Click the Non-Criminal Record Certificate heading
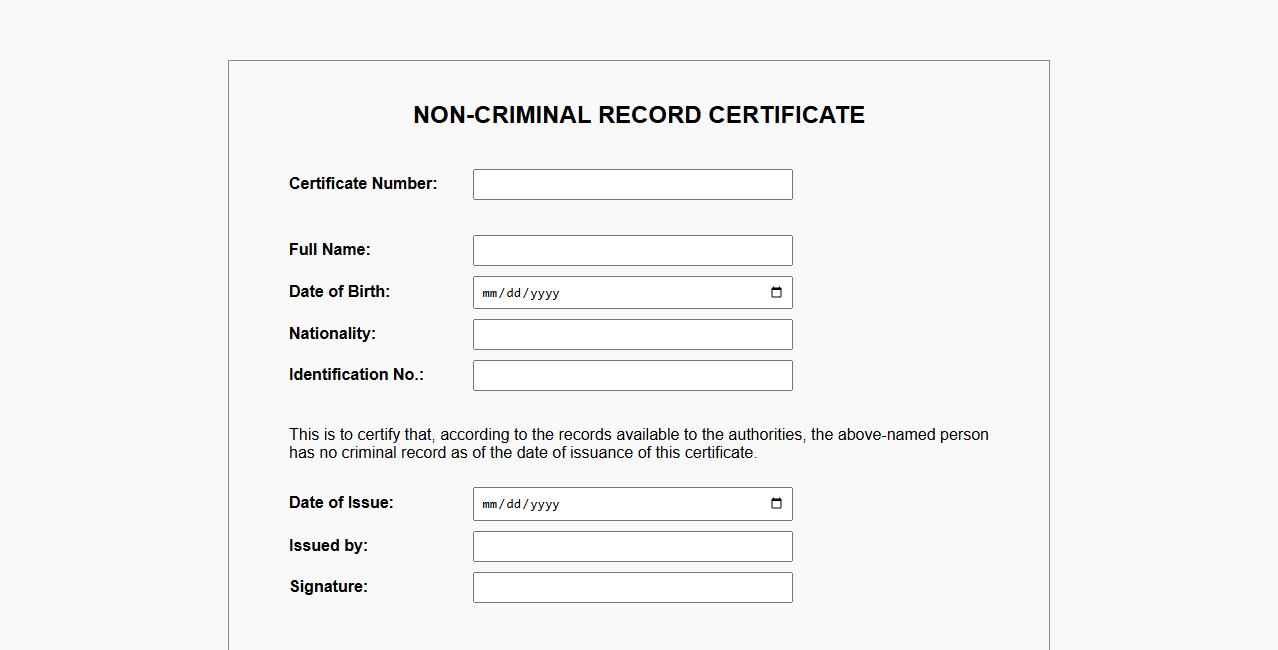The height and width of the screenshot is (650, 1278). (639, 115)
